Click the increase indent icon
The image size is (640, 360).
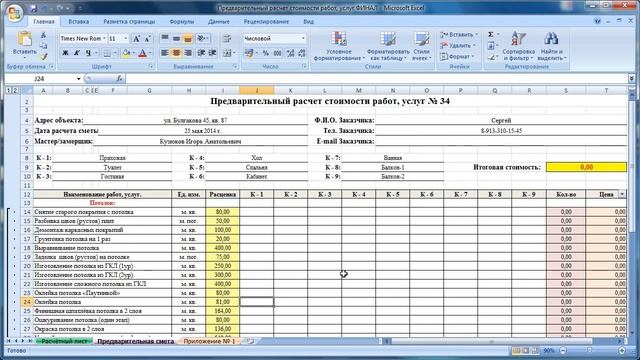pos(213,53)
